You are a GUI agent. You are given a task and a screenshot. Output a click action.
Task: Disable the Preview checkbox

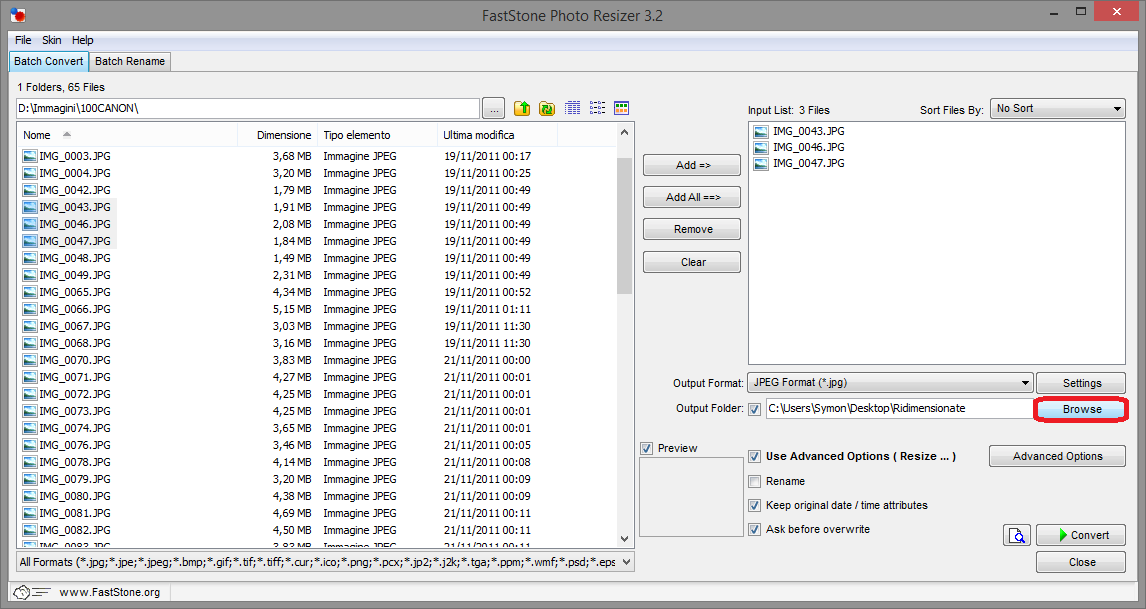click(x=646, y=449)
